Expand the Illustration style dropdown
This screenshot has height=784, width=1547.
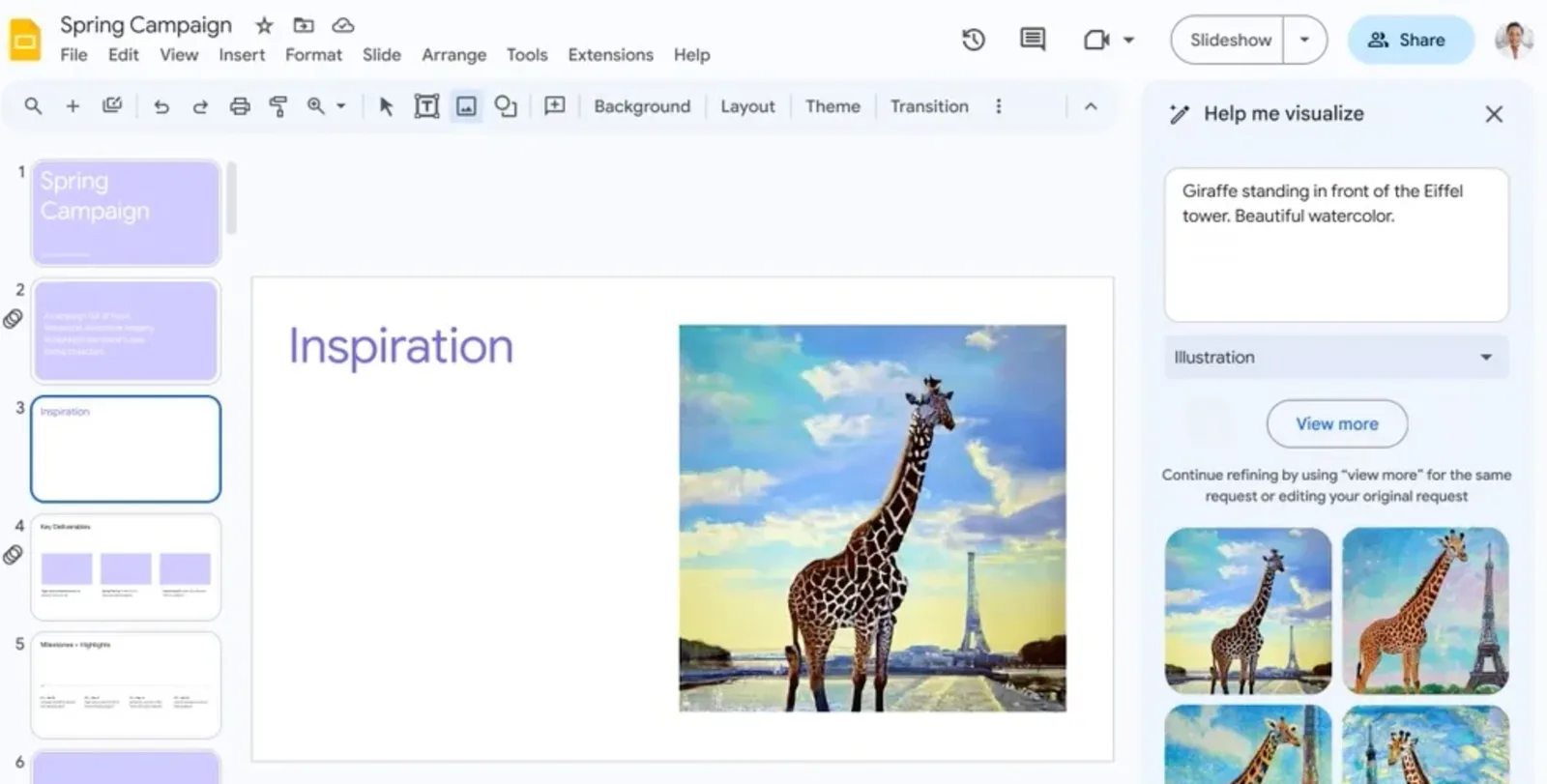click(x=1336, y=358)
